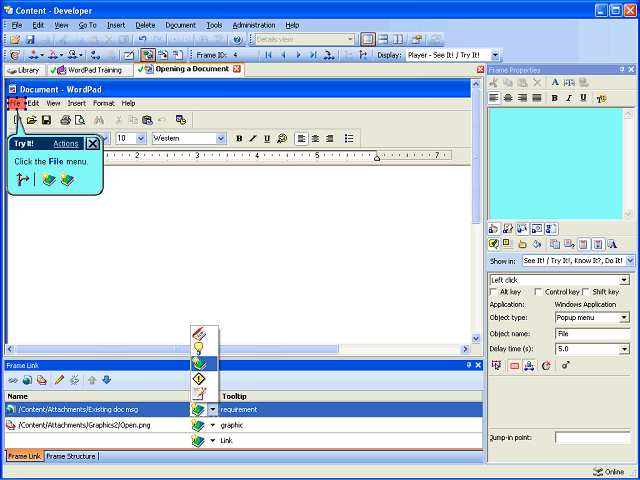
Task: Click the Font icon in Frame Properties
Action: pyautogui.click(x=555, y=82)
